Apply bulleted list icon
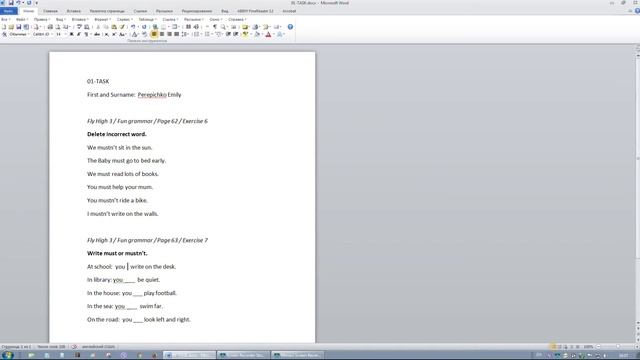The height and width of the screenshot is (360, 640). pos(196,34)
